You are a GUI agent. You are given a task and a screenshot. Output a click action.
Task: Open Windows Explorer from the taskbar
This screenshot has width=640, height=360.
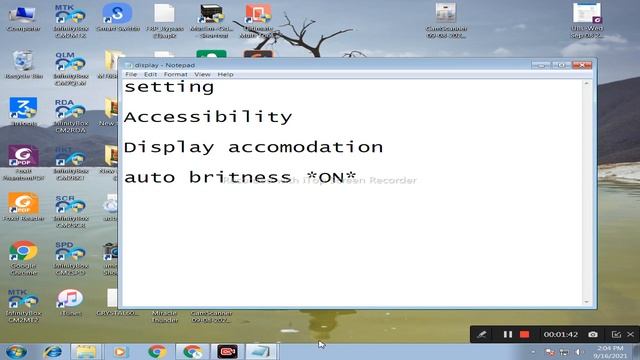coord(86,351)
